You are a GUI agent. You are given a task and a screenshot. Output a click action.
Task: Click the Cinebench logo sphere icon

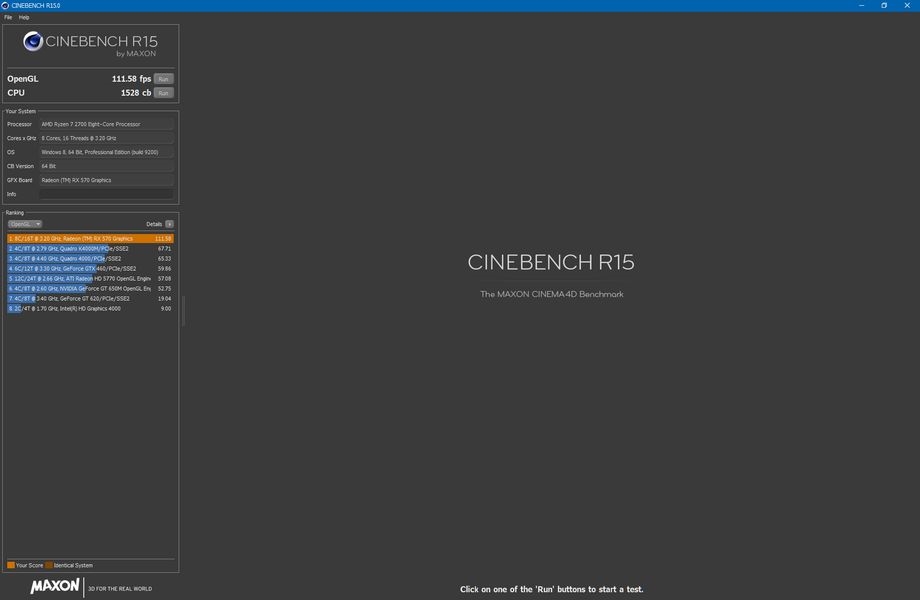point(32,43)
